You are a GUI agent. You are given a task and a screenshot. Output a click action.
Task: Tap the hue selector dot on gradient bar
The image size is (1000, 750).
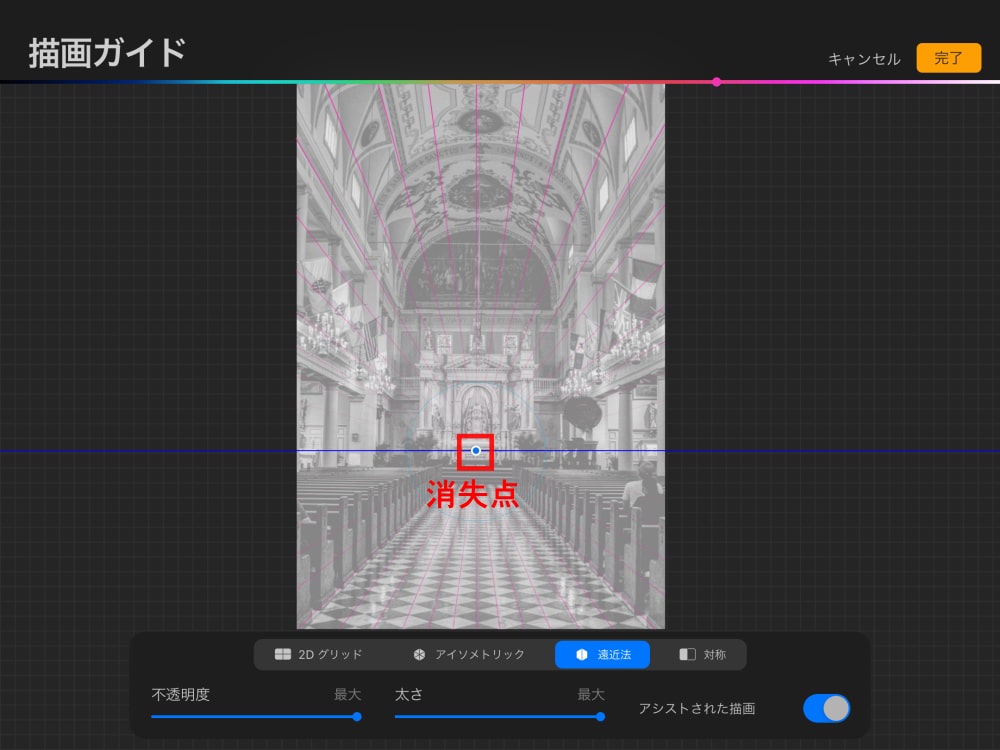[716, 83]
